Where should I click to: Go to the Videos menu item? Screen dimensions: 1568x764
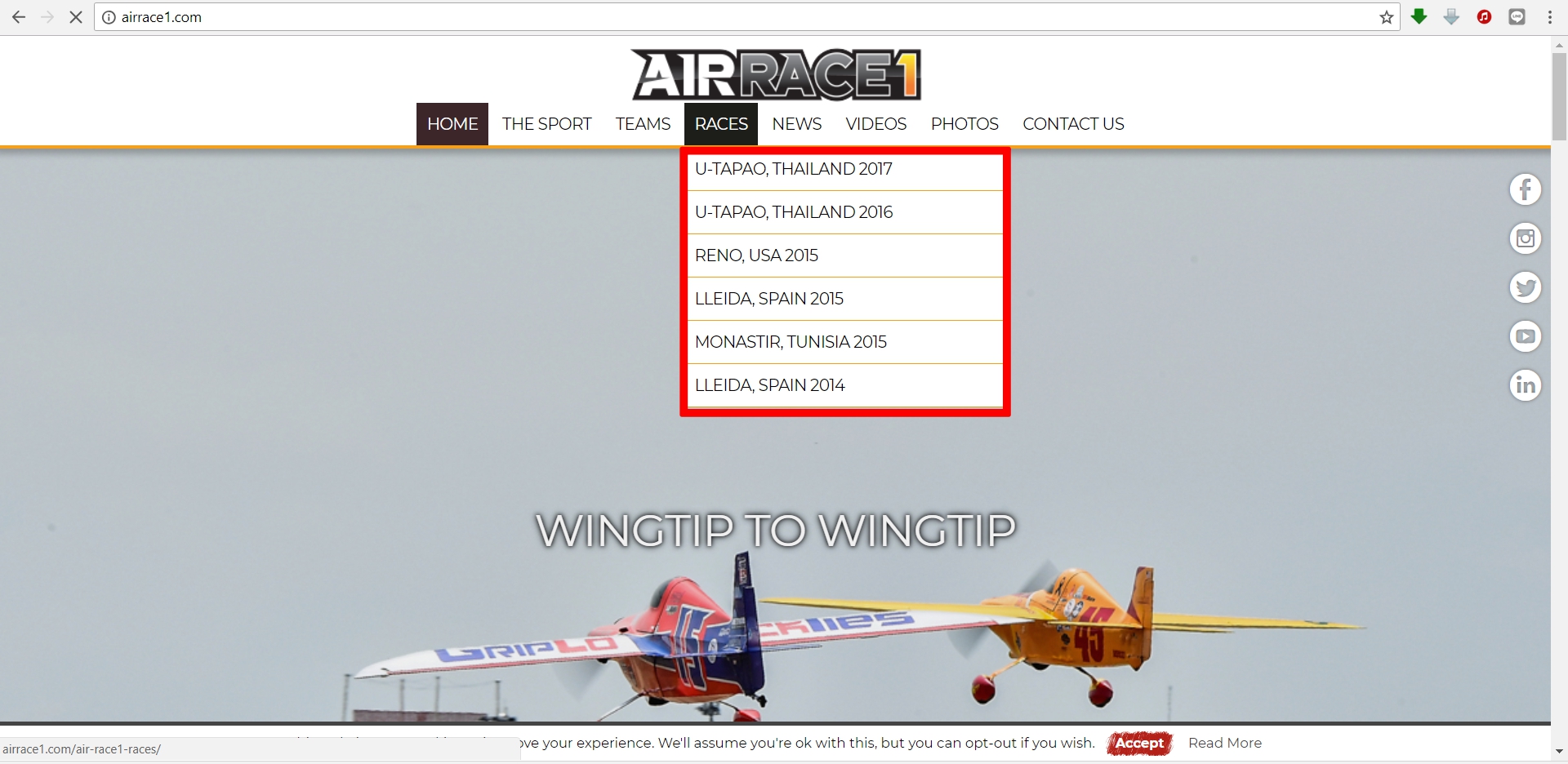click(875, 124)
